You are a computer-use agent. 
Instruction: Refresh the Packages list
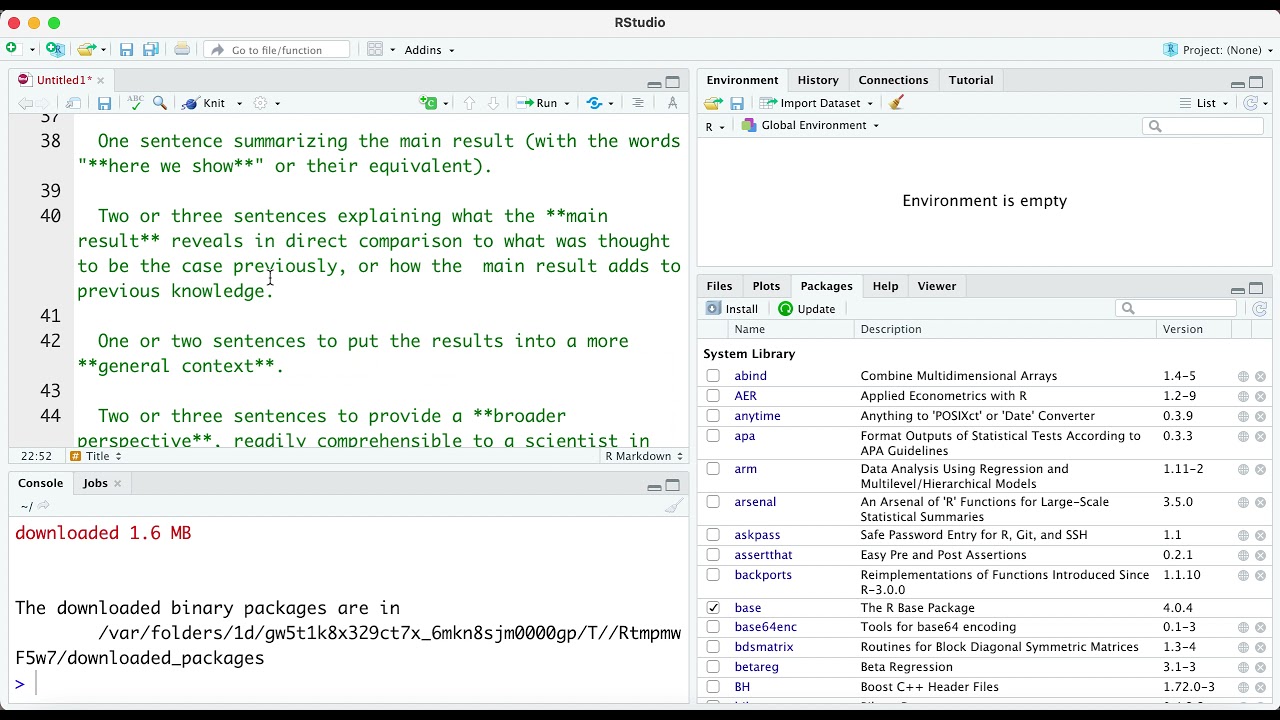(1260, 309)
